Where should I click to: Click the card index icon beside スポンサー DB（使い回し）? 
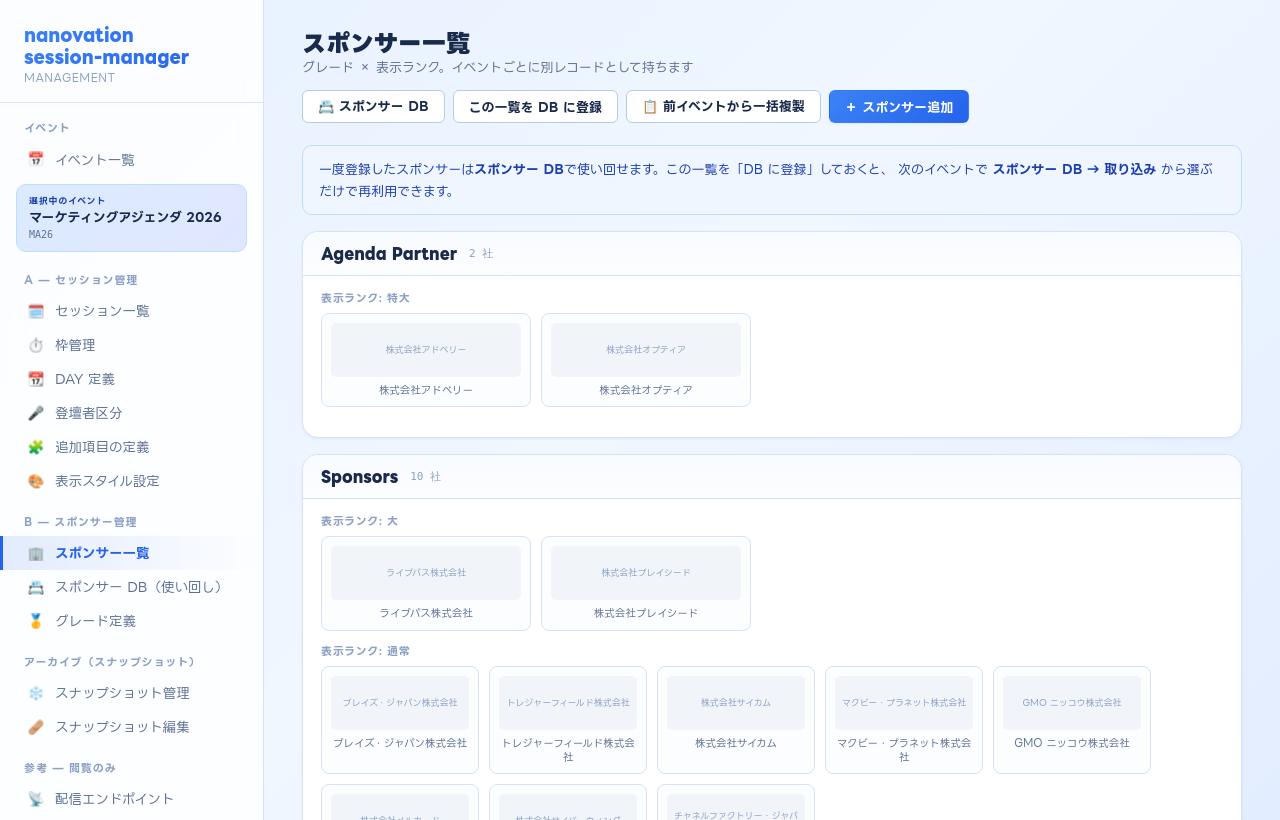pyautogui.click(x=36, y=587)
